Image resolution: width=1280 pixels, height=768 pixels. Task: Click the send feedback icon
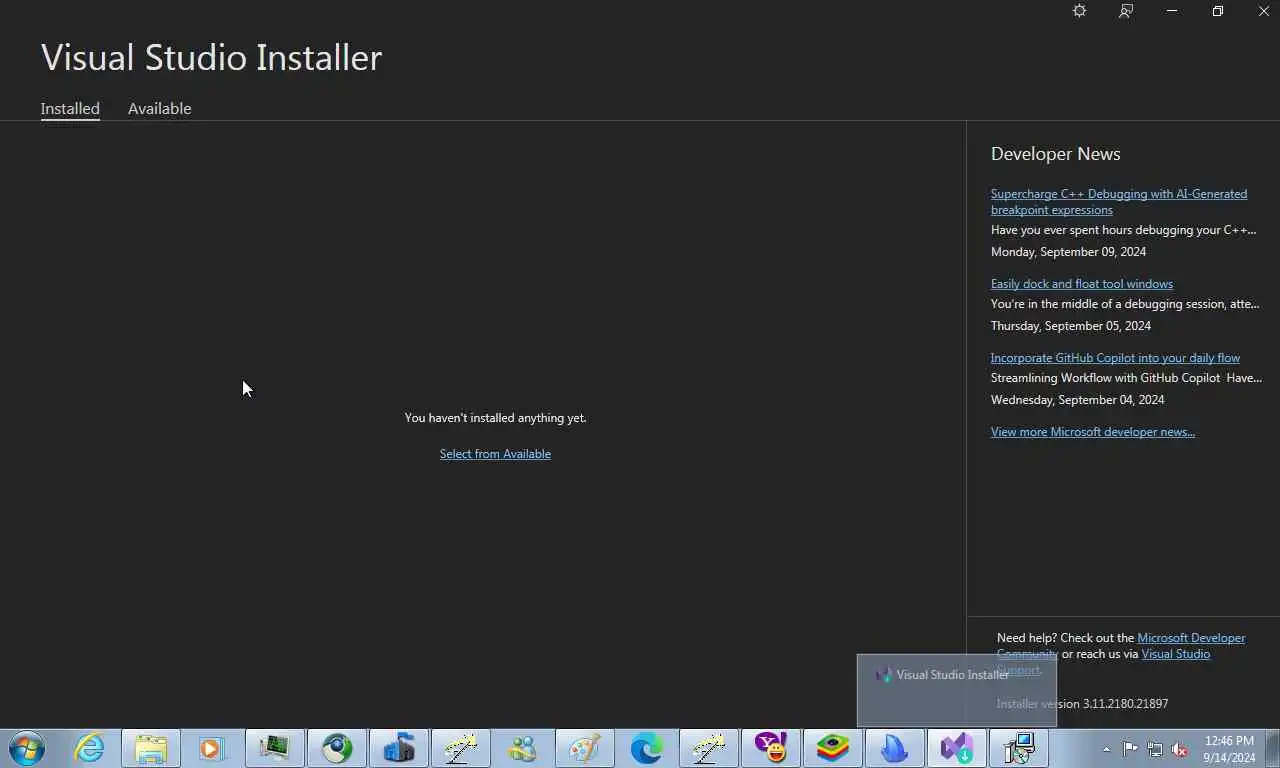[1126, 11]
